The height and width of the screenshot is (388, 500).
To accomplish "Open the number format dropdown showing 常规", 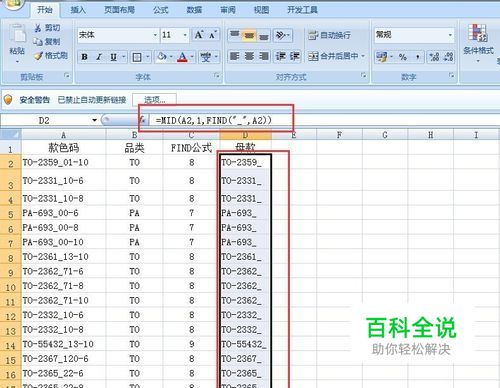I will pos(450,35).
